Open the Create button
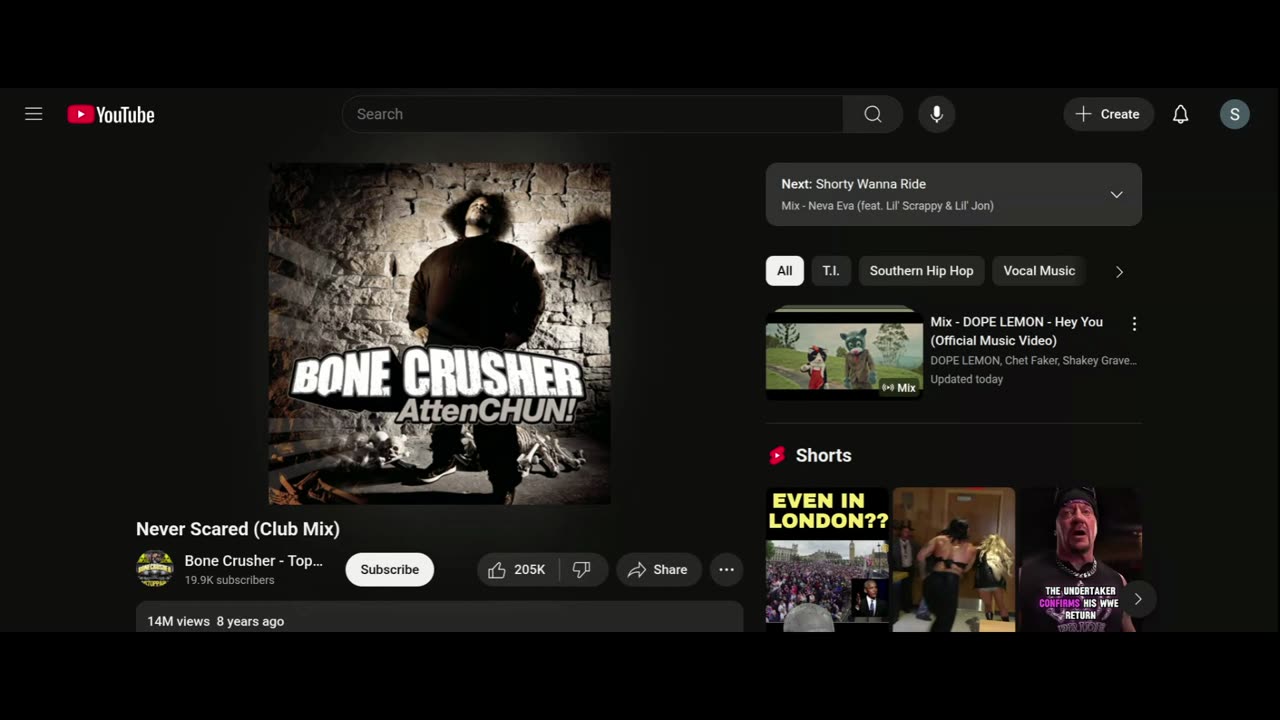 coord(1108,114)
